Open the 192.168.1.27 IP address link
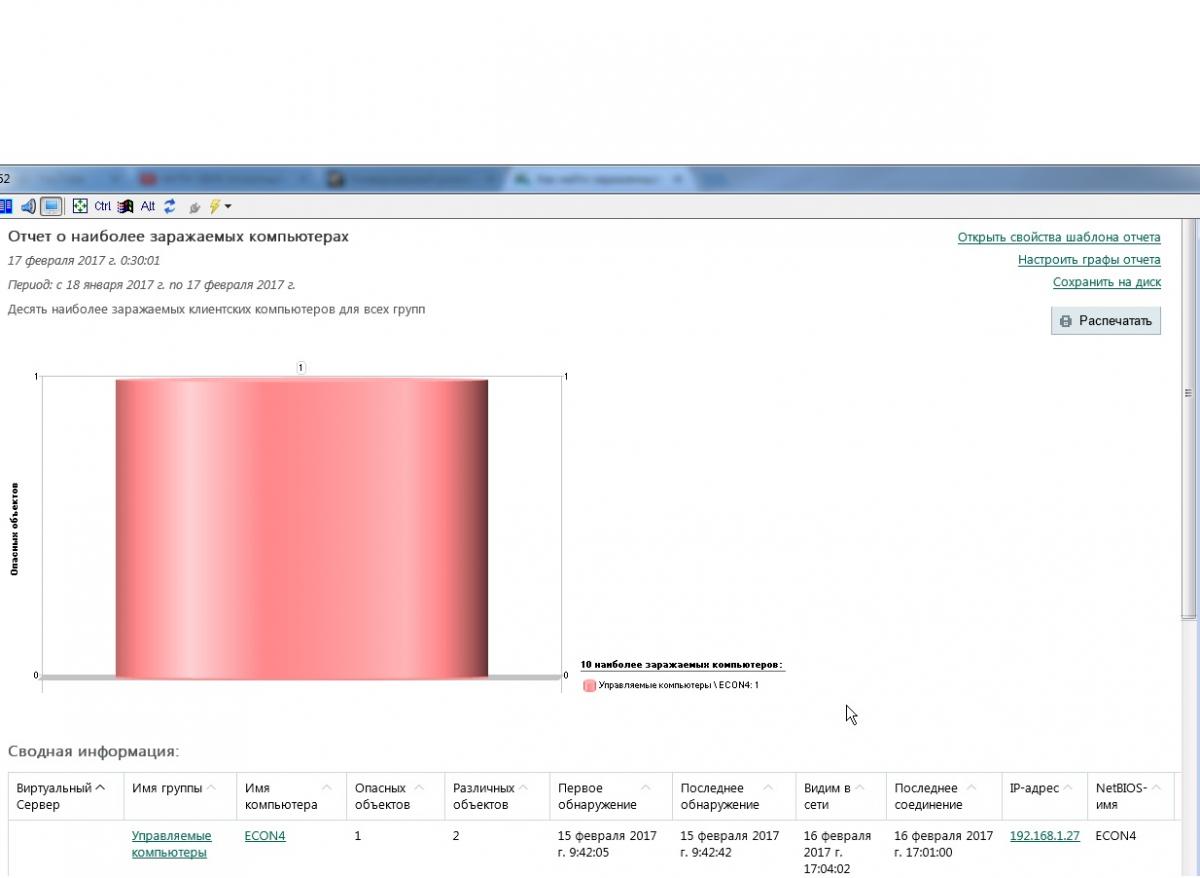Image resolution: width=1200 pixels, height=878 pixels. coord(1045,836)
